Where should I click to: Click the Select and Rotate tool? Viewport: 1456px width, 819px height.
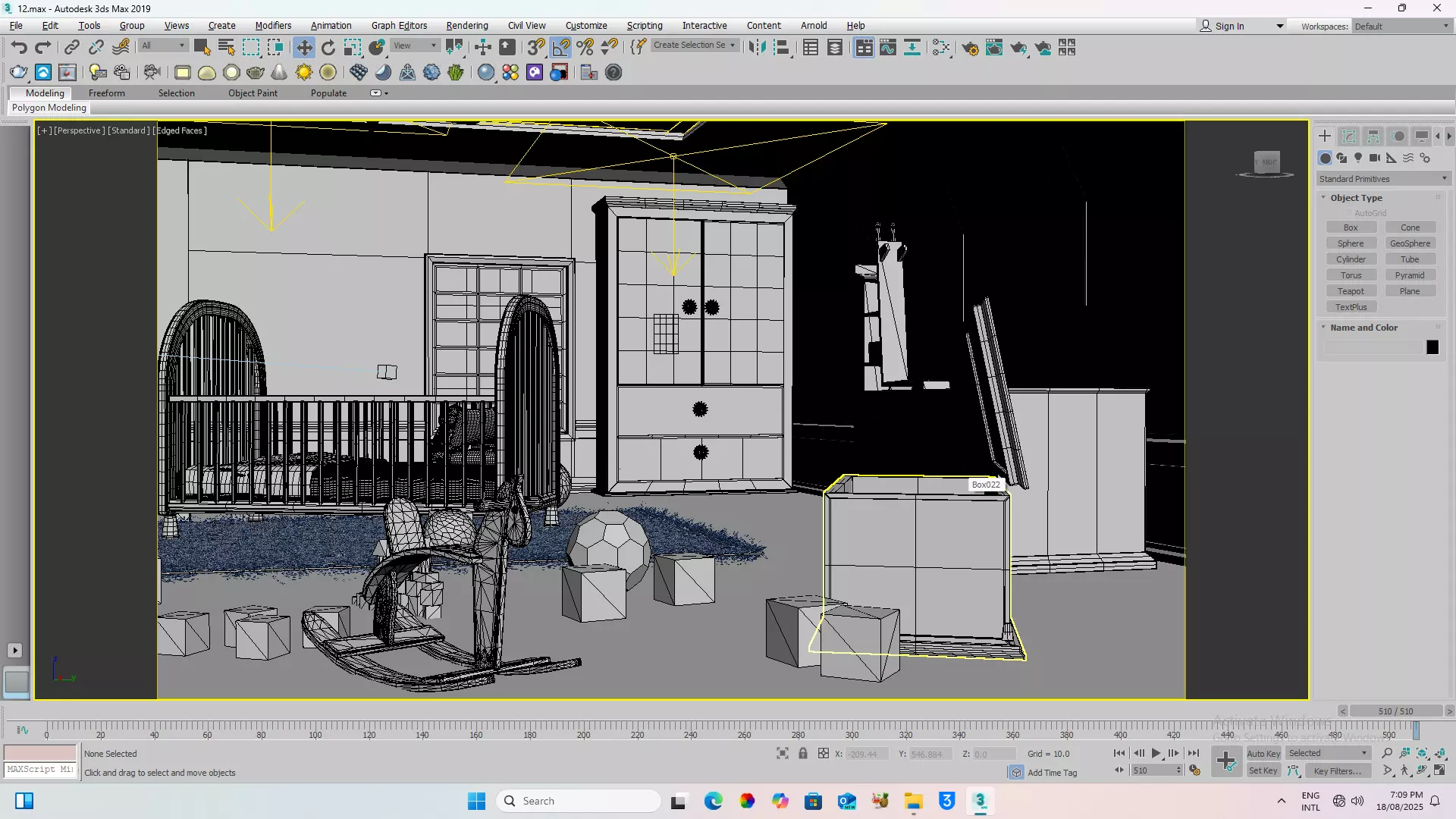click(328, 48)
